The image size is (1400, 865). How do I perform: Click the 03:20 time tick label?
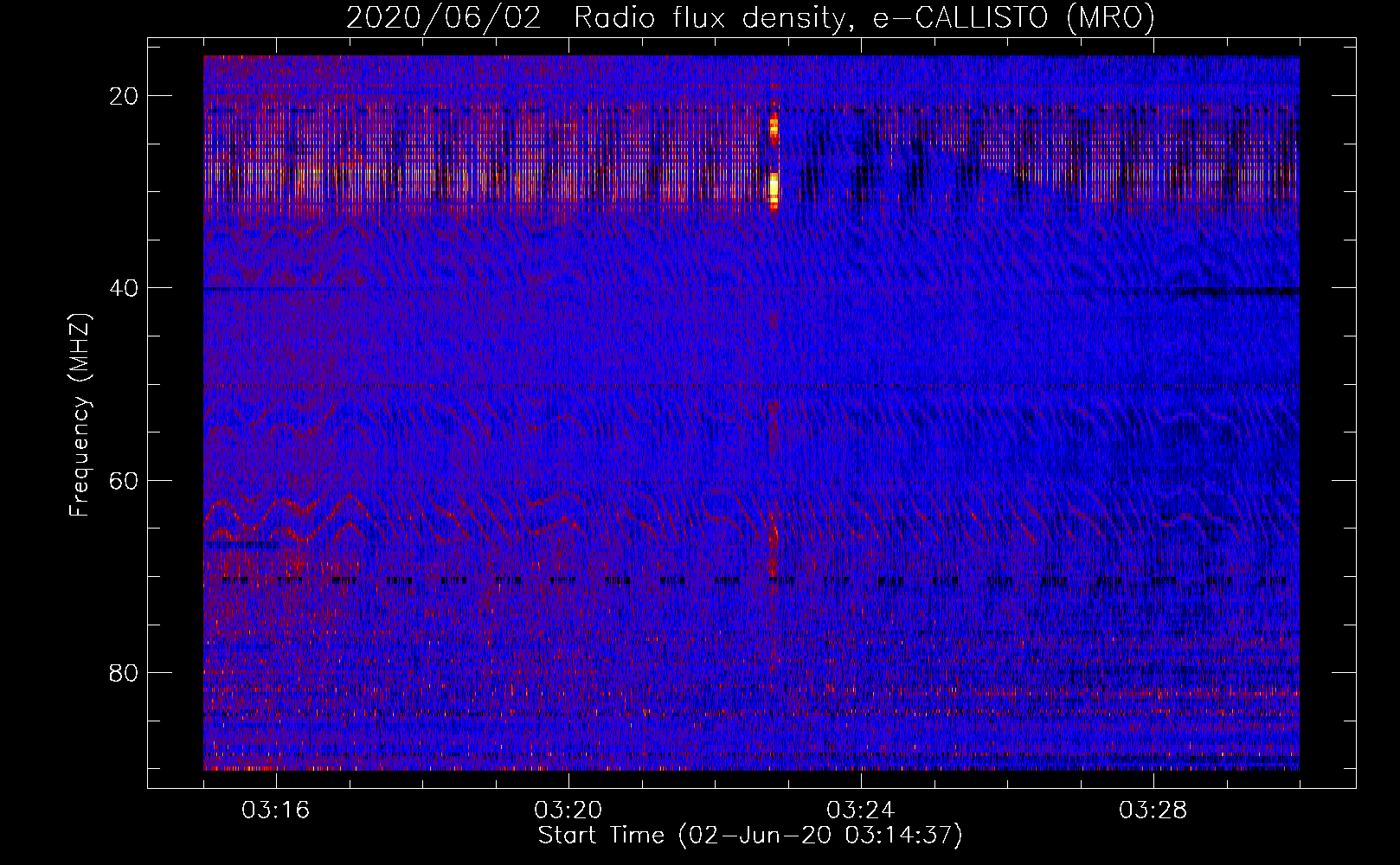tap(568, 811)
